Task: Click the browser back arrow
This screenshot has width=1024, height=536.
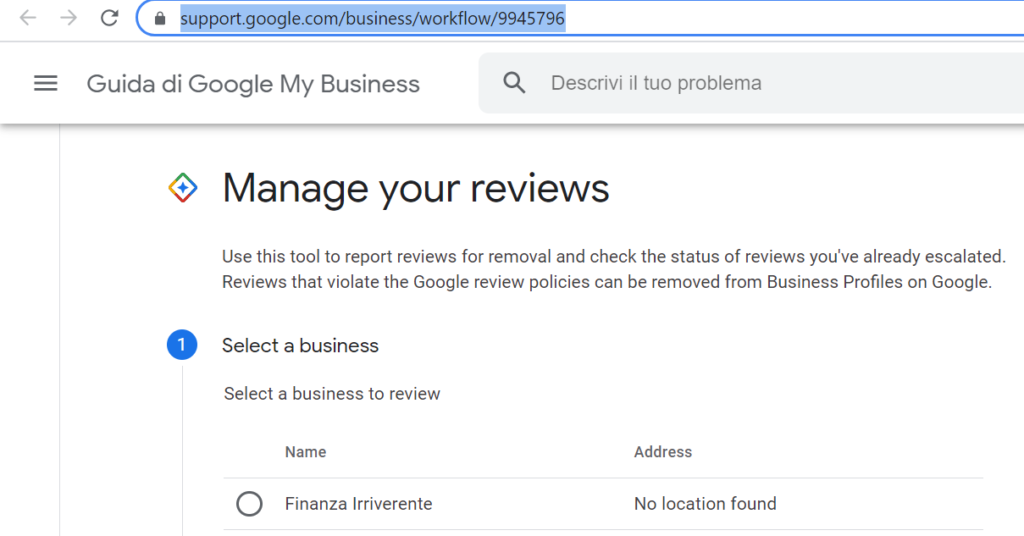Action: coord(28,18)
